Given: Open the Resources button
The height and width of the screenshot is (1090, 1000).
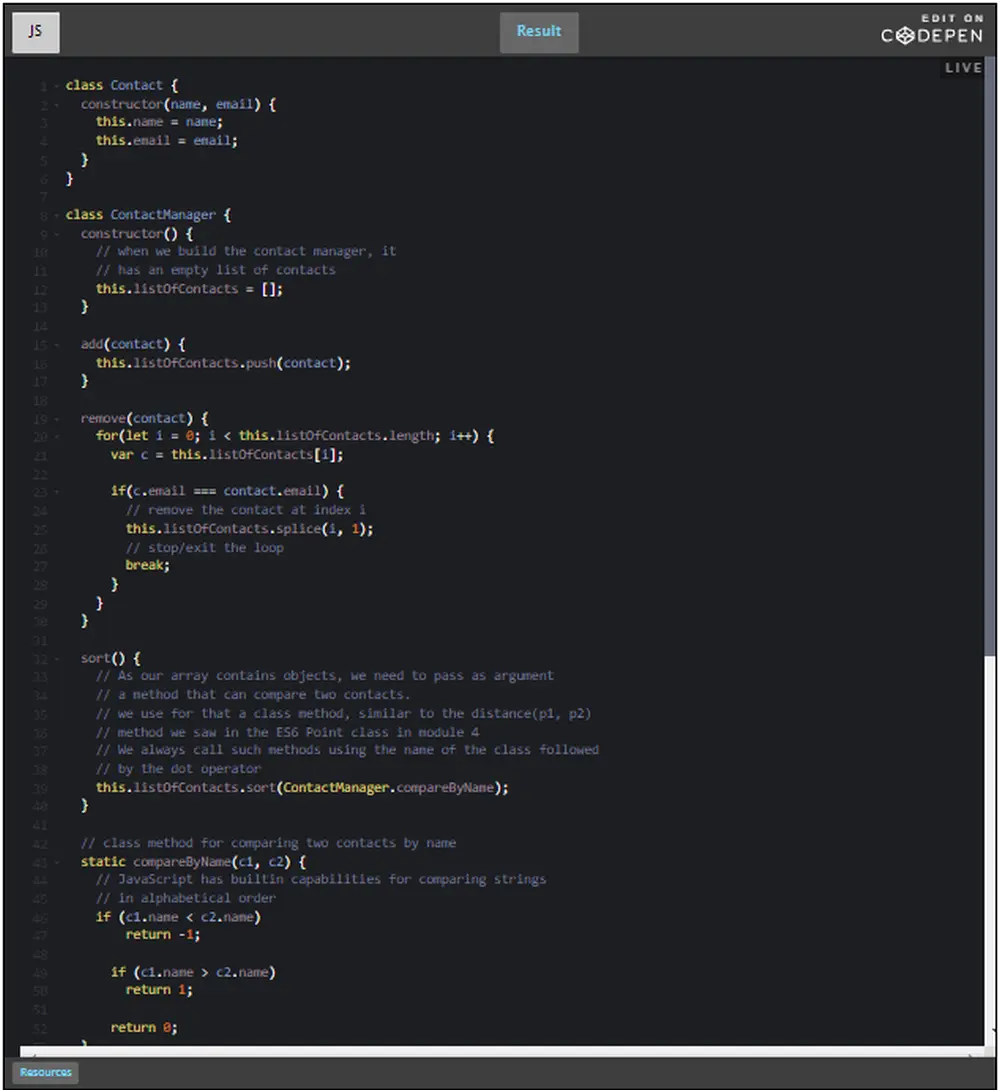Looking at the screenshot, I should point(46,1072).
